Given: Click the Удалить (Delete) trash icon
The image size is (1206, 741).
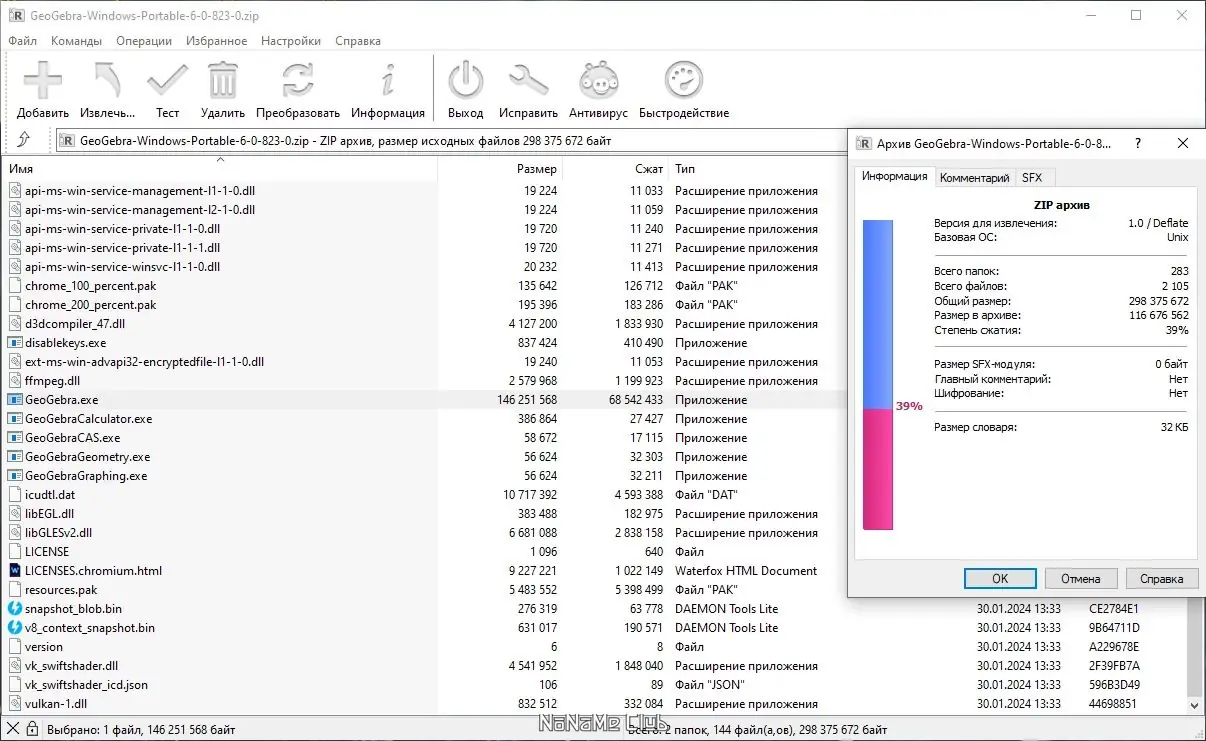Looking at the screenshot, I should coord(221,80).
